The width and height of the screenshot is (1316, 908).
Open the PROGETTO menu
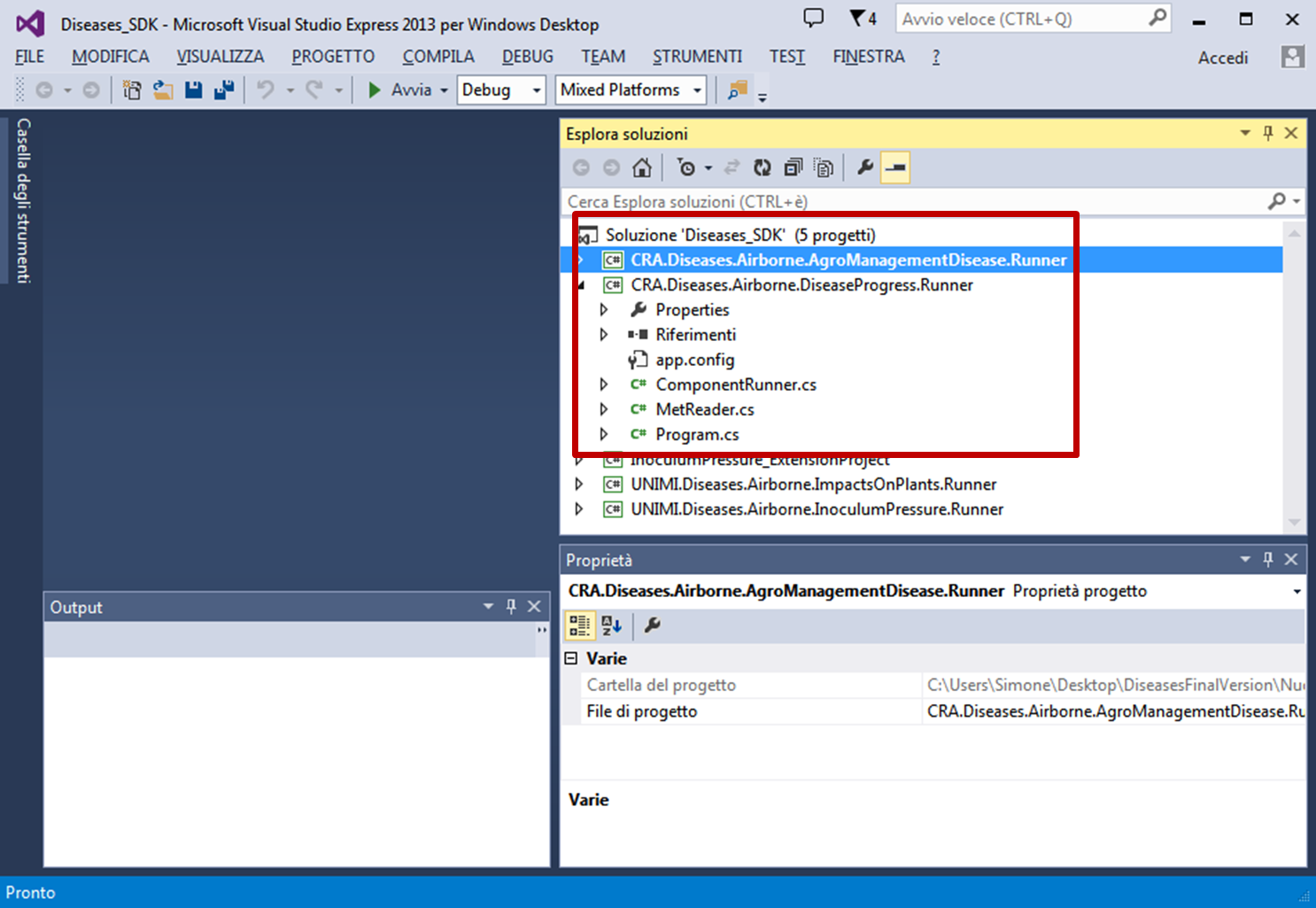pos(333,57)
